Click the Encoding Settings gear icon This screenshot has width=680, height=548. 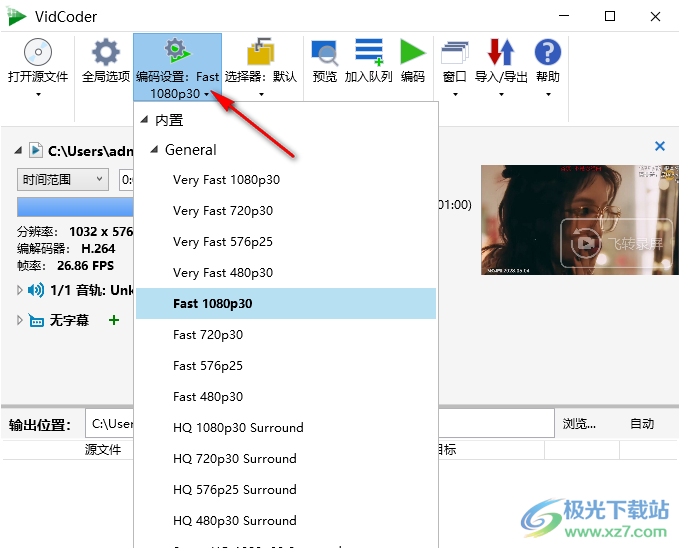coord(177,50)
